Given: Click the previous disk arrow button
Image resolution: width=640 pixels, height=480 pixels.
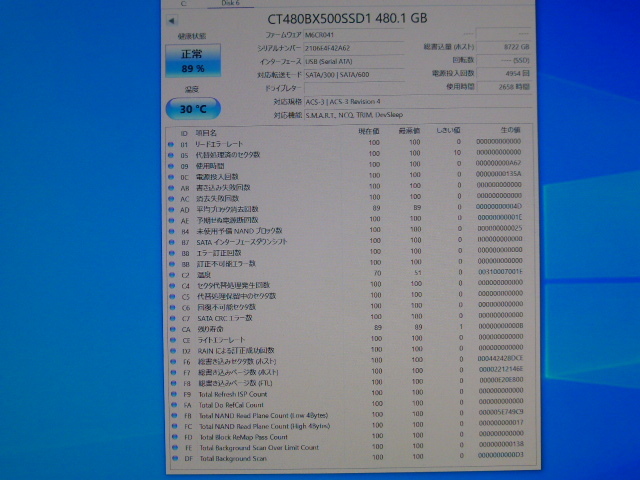Looking at the screenshot, I should 172,20.
